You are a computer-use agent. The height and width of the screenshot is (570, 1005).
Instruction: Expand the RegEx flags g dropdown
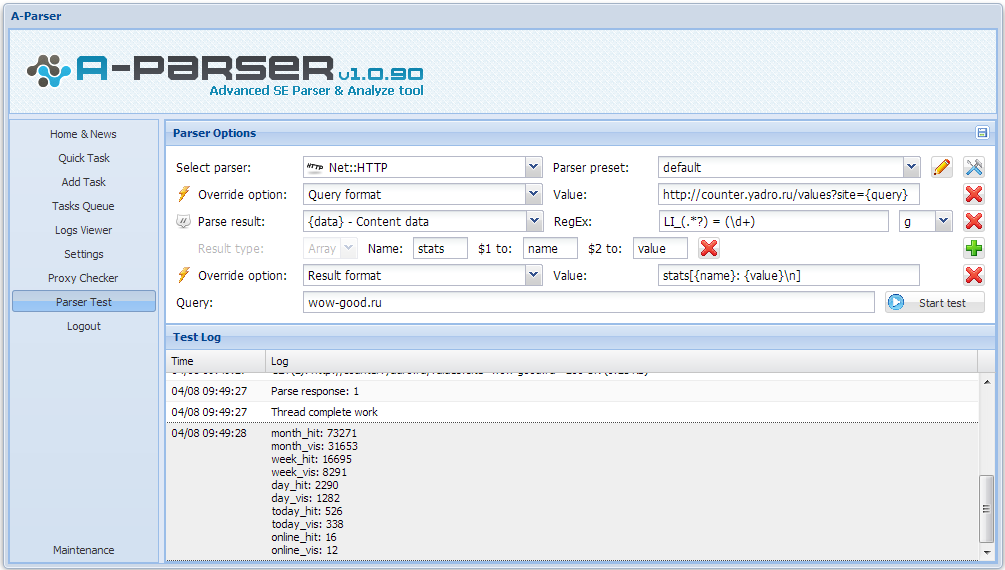tap(943, 221)
